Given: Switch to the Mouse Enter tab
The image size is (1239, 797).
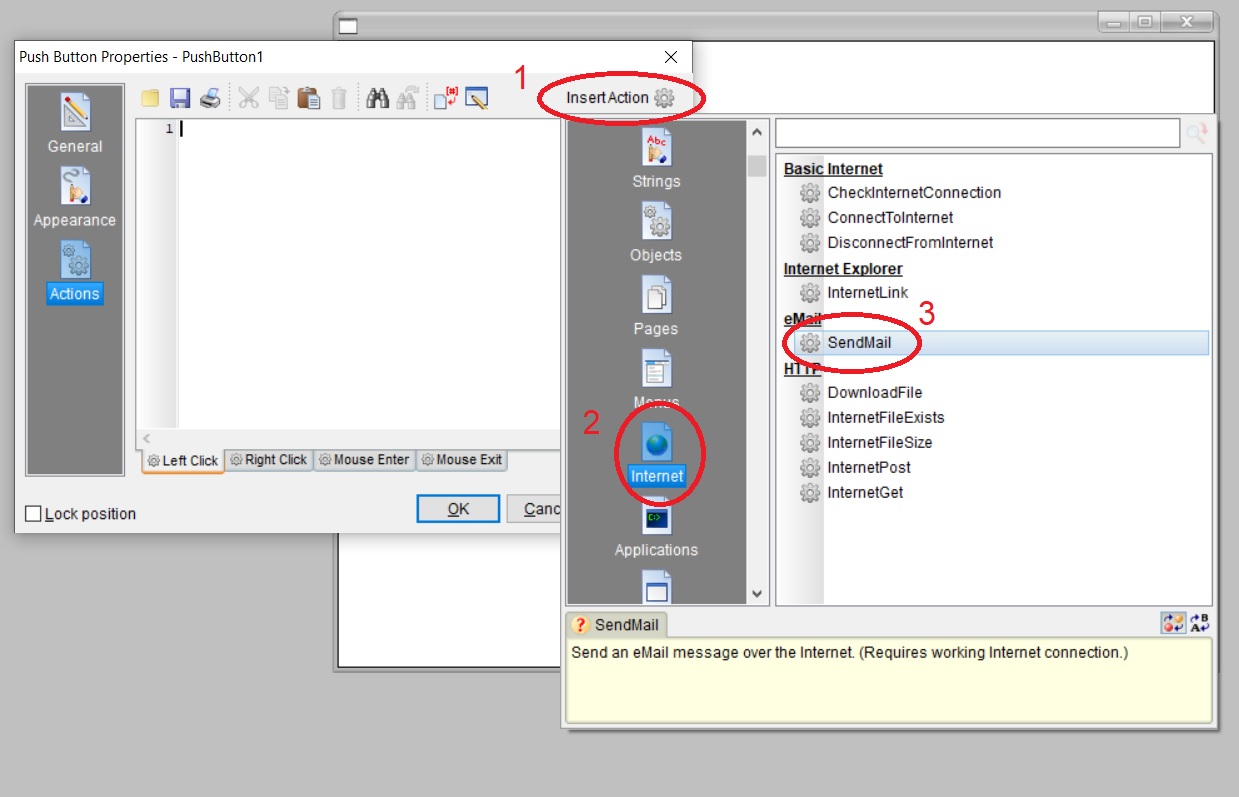Looking at the screenshot, I should tap(363, 460).
